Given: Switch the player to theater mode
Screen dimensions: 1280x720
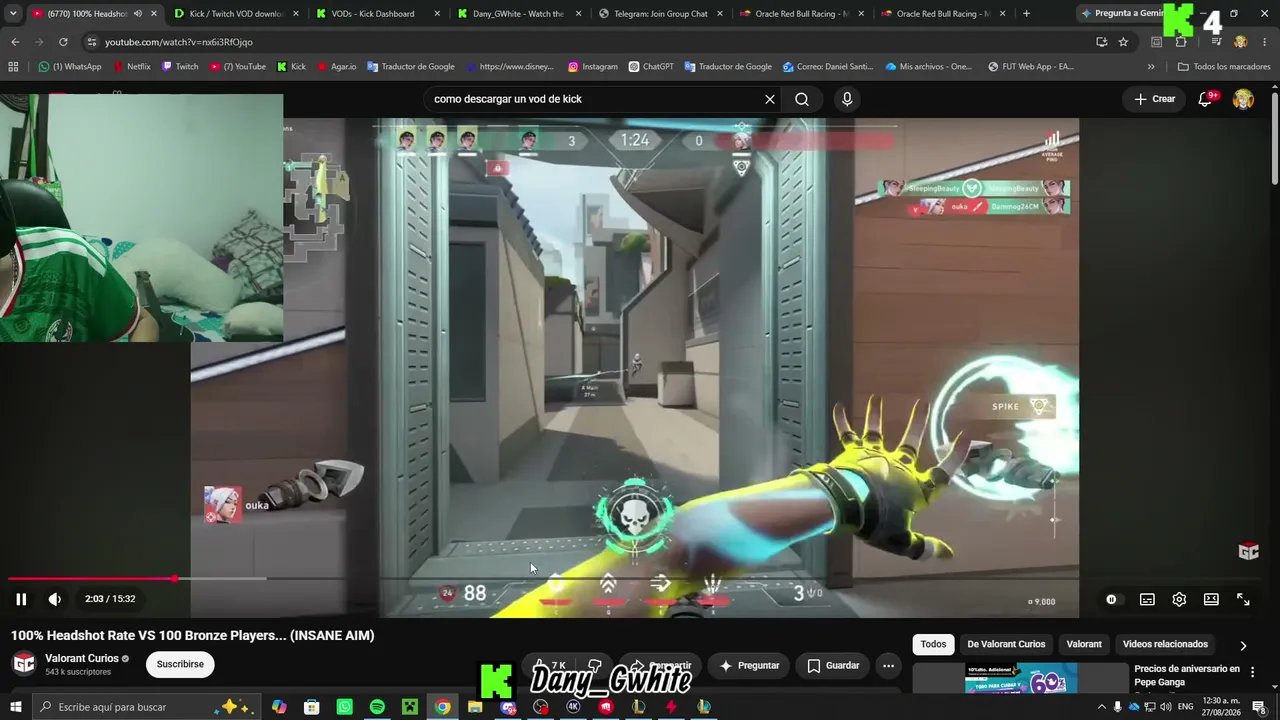Looking at the screenshot, I should 1211,599.
